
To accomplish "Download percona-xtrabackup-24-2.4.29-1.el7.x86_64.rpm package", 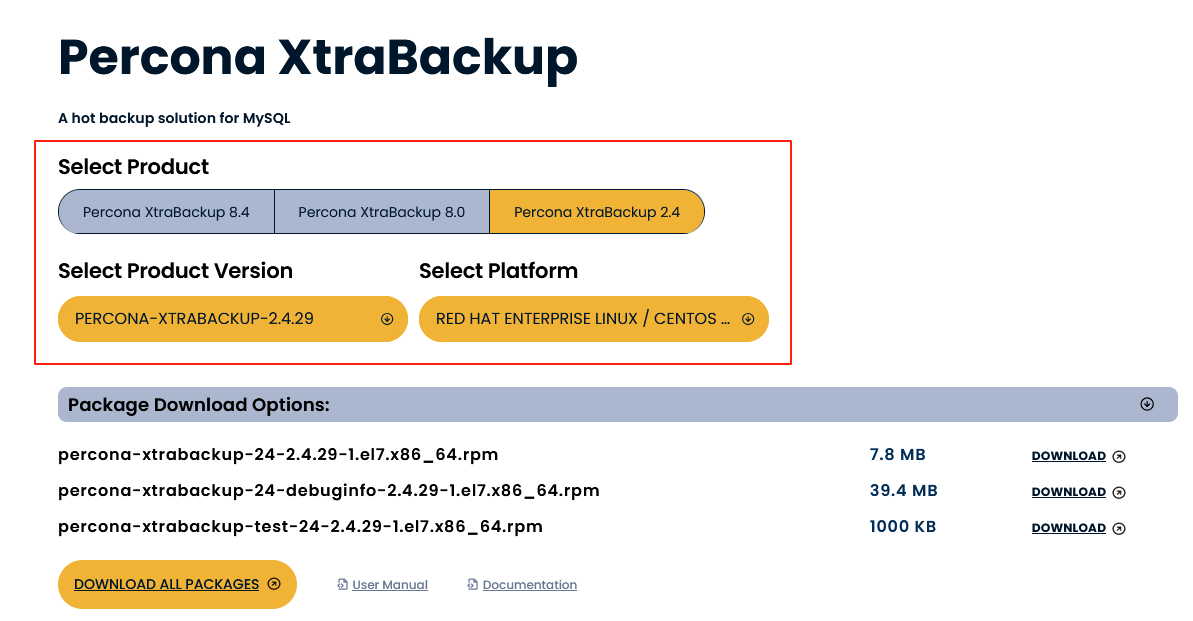I will (x=1068, y=456).
